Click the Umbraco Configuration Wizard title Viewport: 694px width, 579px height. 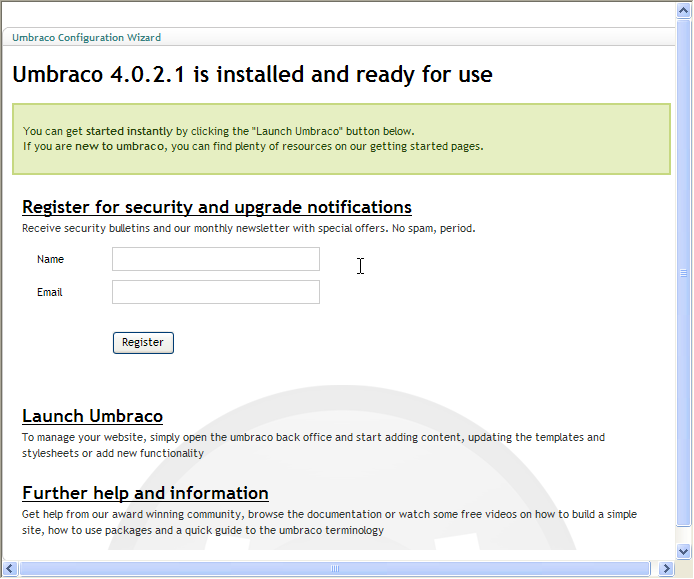coord(86,38)
